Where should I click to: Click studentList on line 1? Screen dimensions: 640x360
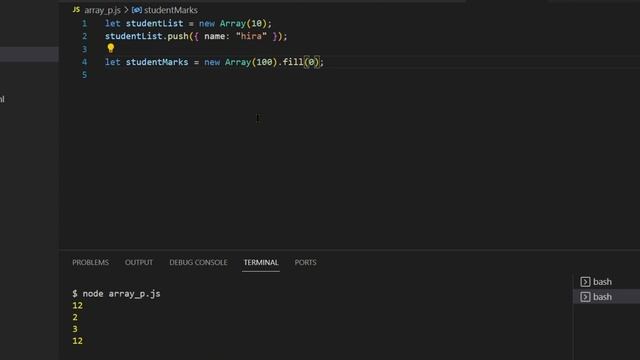coord(154,23)
